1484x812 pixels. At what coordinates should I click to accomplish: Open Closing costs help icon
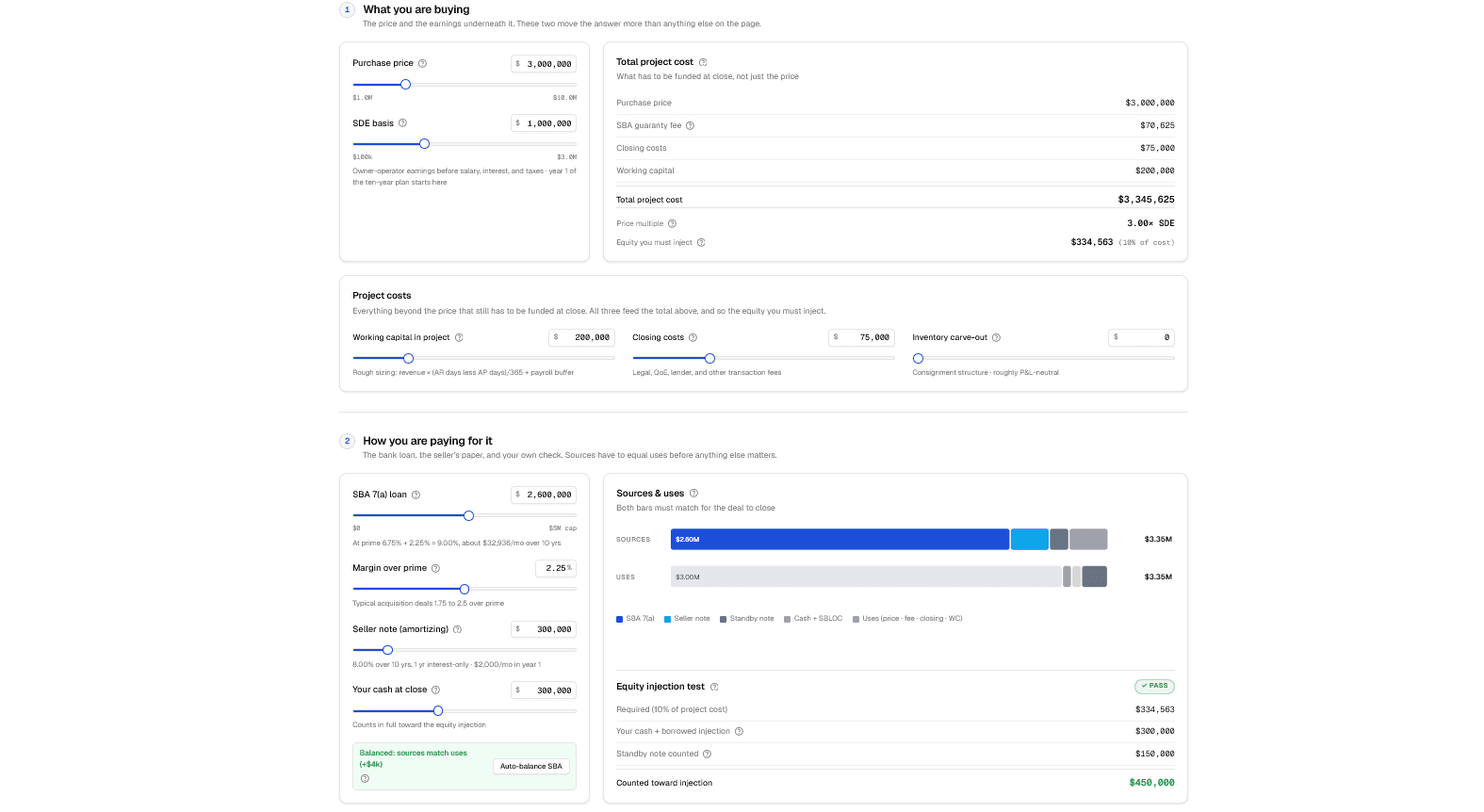coord(693,337)
